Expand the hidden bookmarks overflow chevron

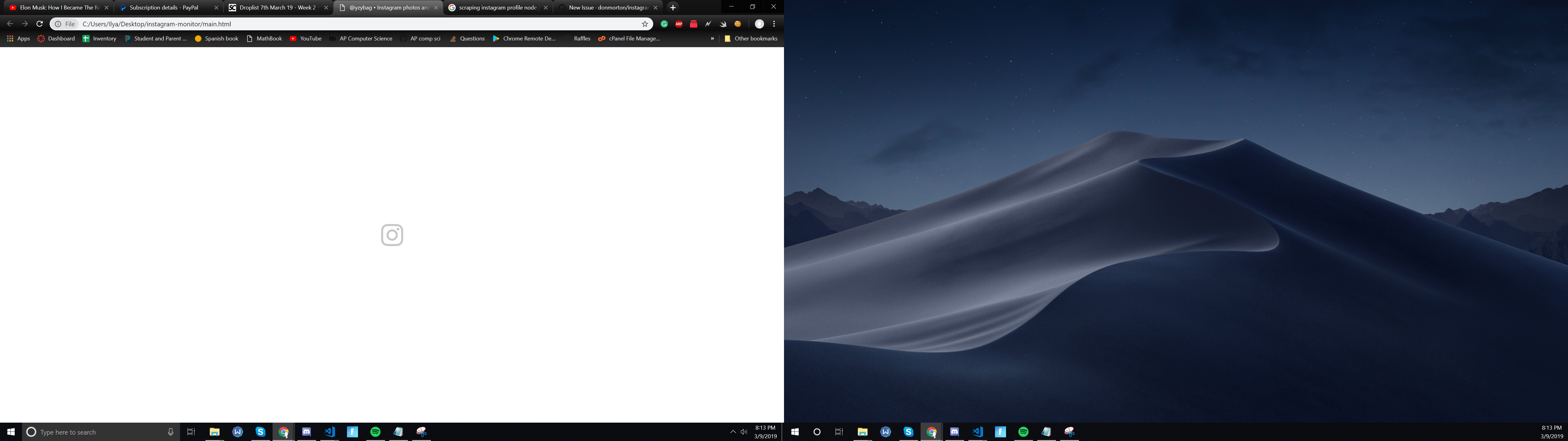tap(712, 38)
